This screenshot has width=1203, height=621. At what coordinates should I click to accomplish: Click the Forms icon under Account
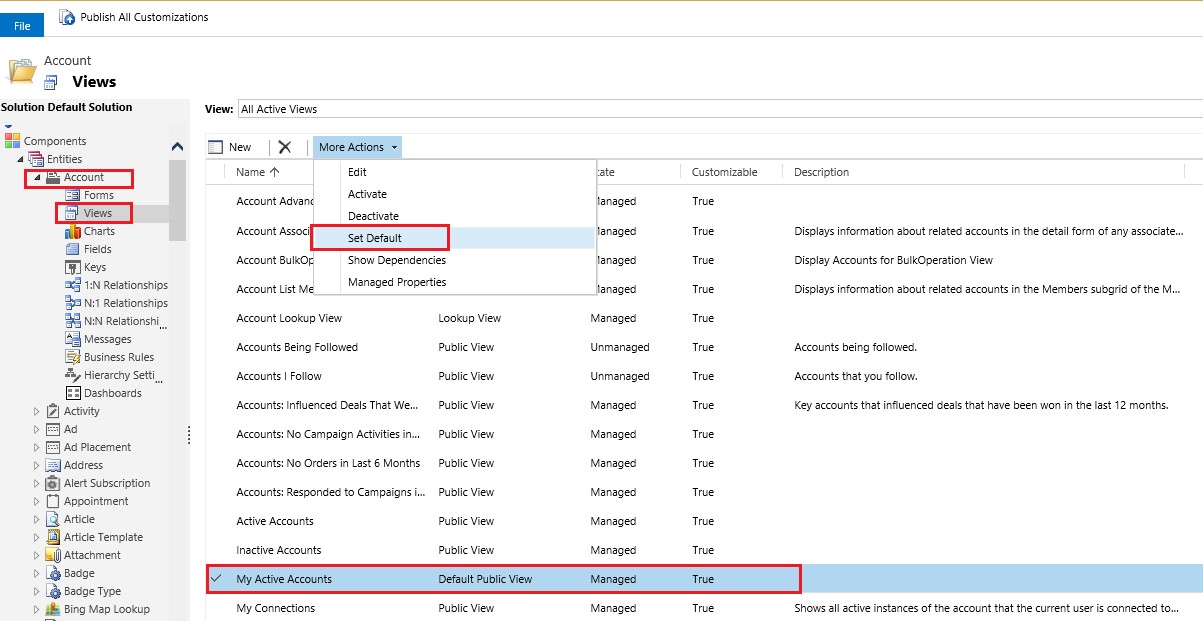point(73,195)
